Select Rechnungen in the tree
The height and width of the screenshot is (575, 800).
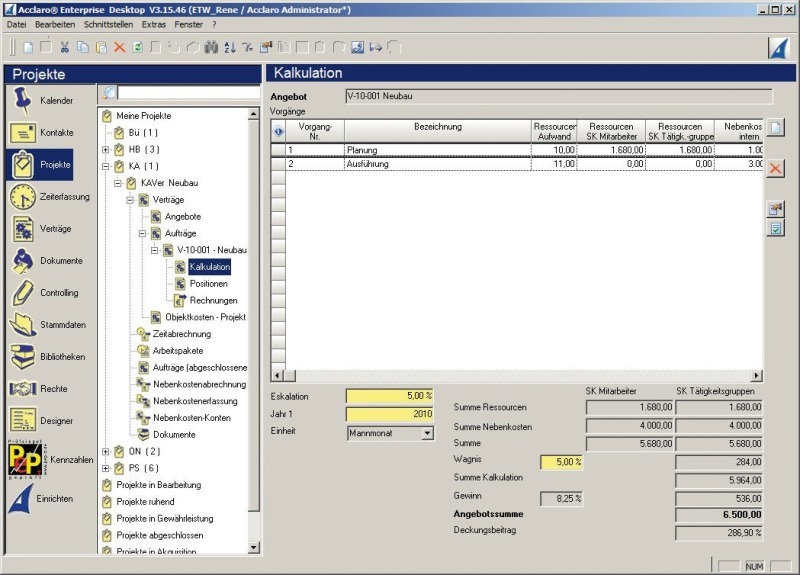(213, 301)
